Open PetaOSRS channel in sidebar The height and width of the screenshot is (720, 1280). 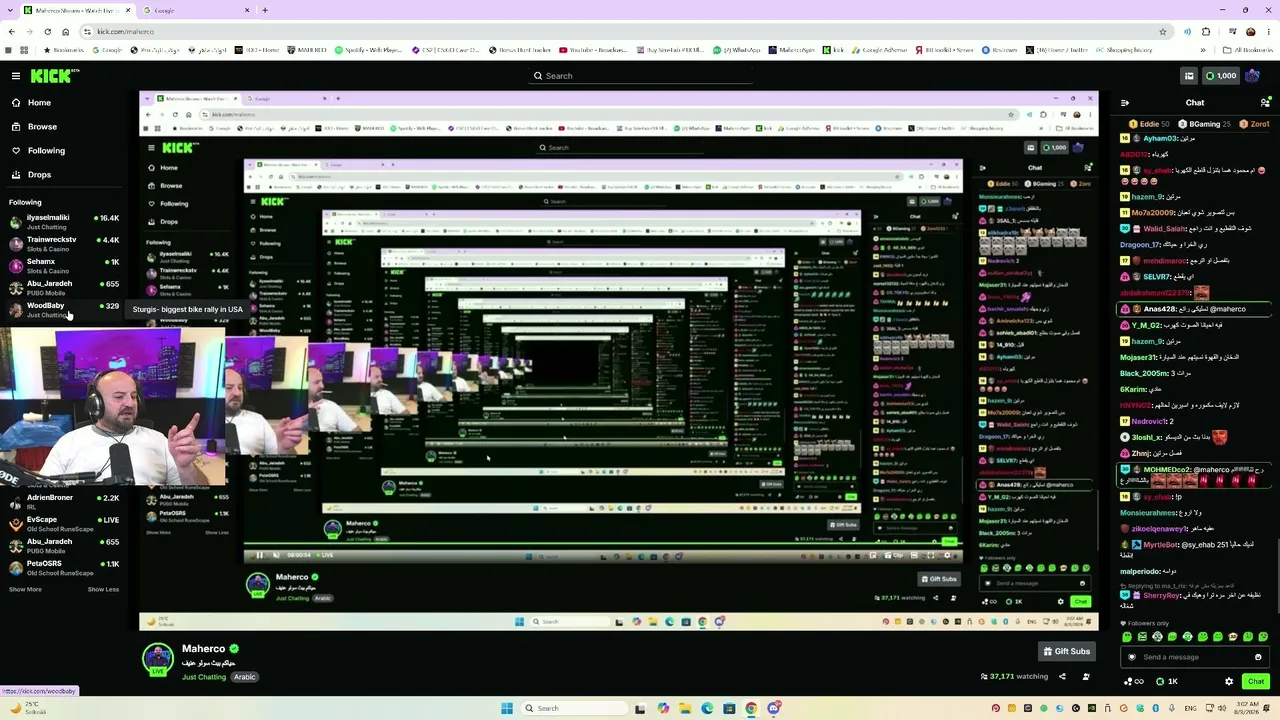(x=64, y=568)
